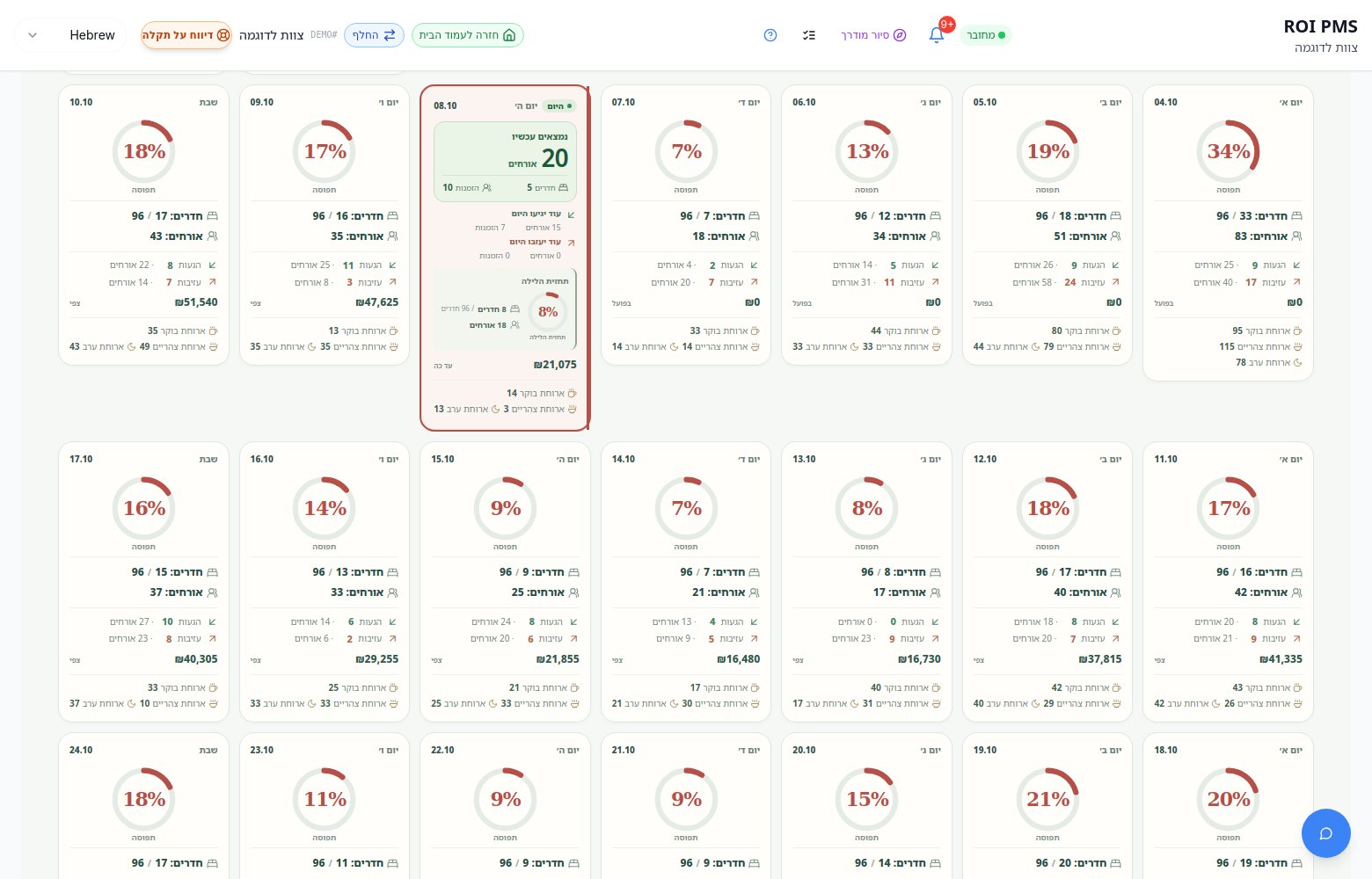This screenshot has height=879, width=1372.
Task: Click the 21% occupancy figure on 19.10
Action: click(1048, 799)
